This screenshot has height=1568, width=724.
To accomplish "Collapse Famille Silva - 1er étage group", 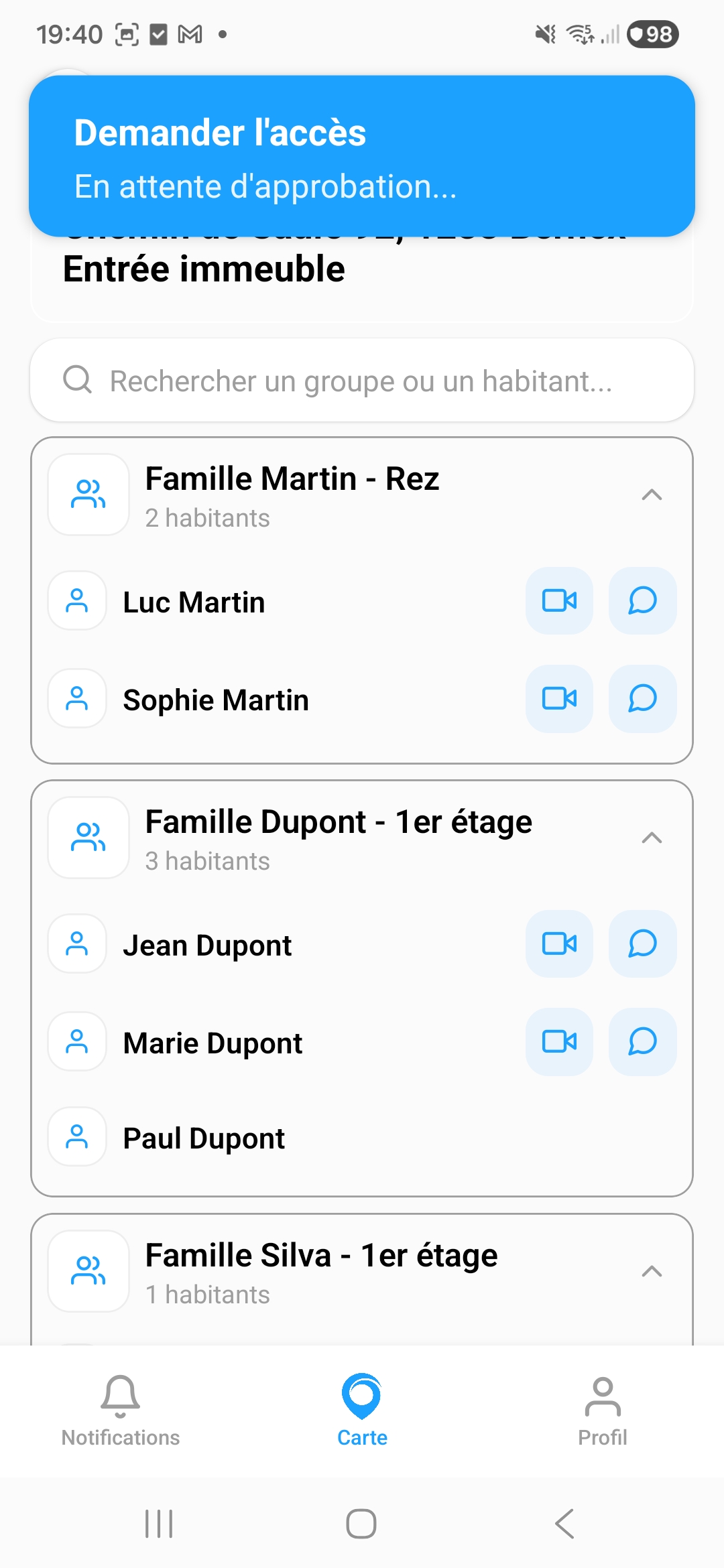I will click(652, 1271).
